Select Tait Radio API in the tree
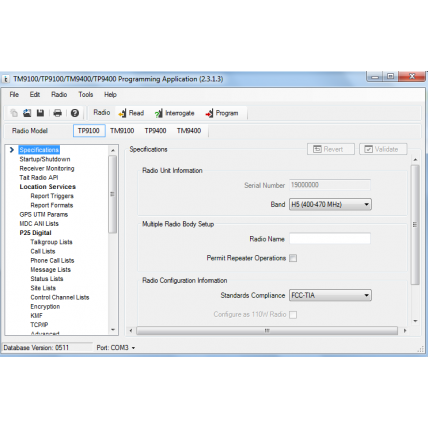This screenshot has height=428, width=428. point(39,178)
